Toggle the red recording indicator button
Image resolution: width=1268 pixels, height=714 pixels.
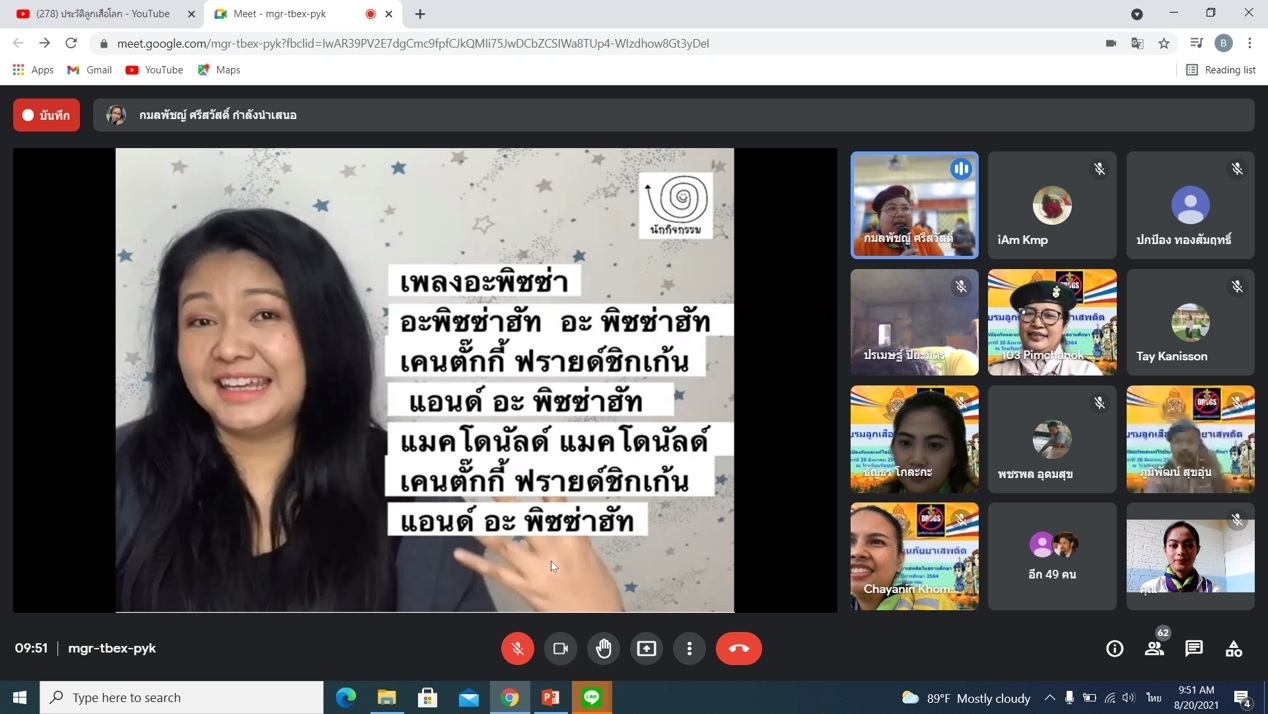47,115
